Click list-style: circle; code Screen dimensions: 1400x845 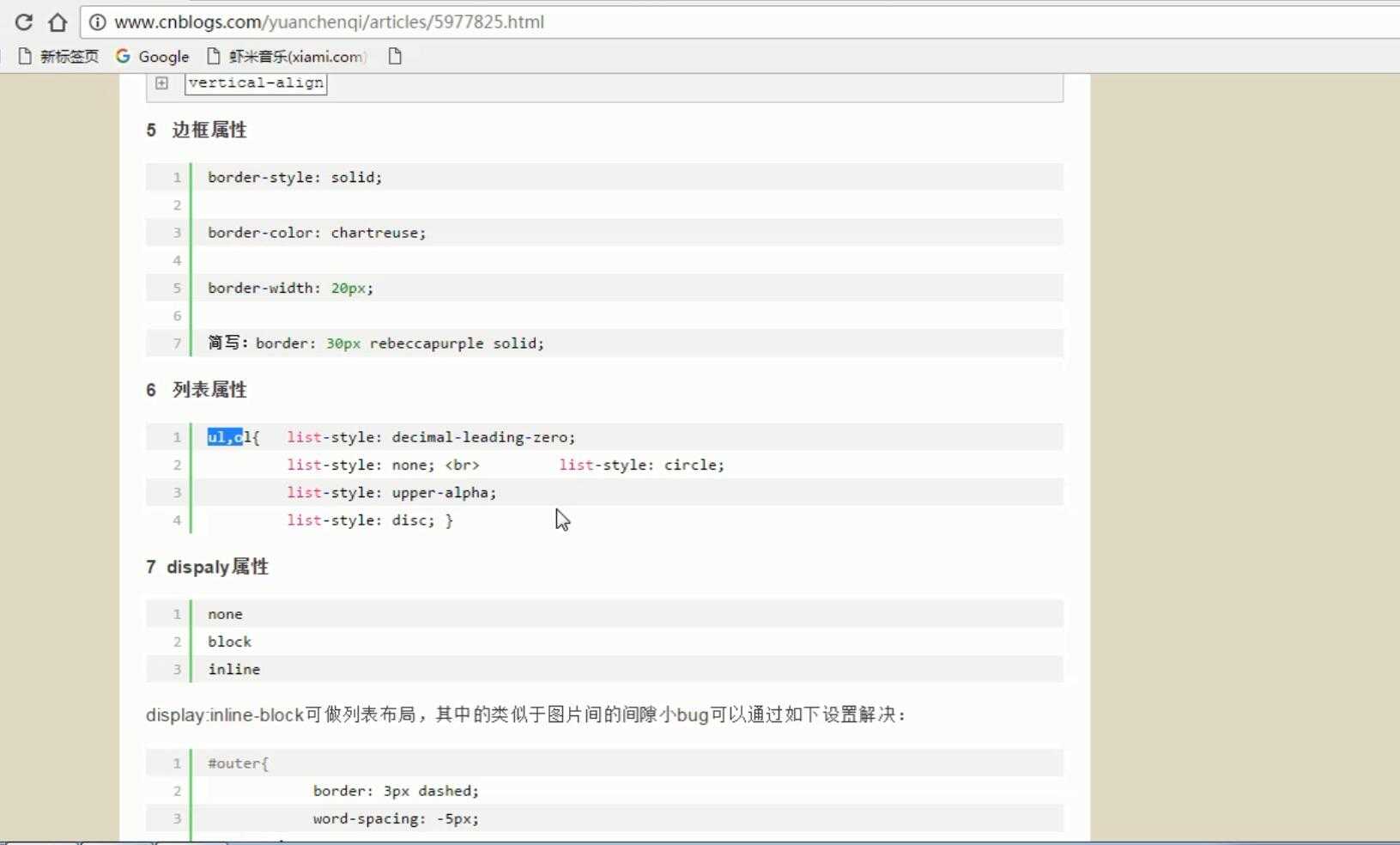pos(641,465)
